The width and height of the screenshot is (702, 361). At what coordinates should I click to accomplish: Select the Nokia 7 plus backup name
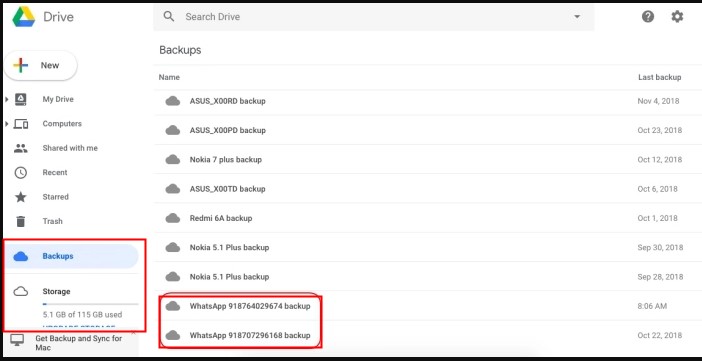coord(226,159)
